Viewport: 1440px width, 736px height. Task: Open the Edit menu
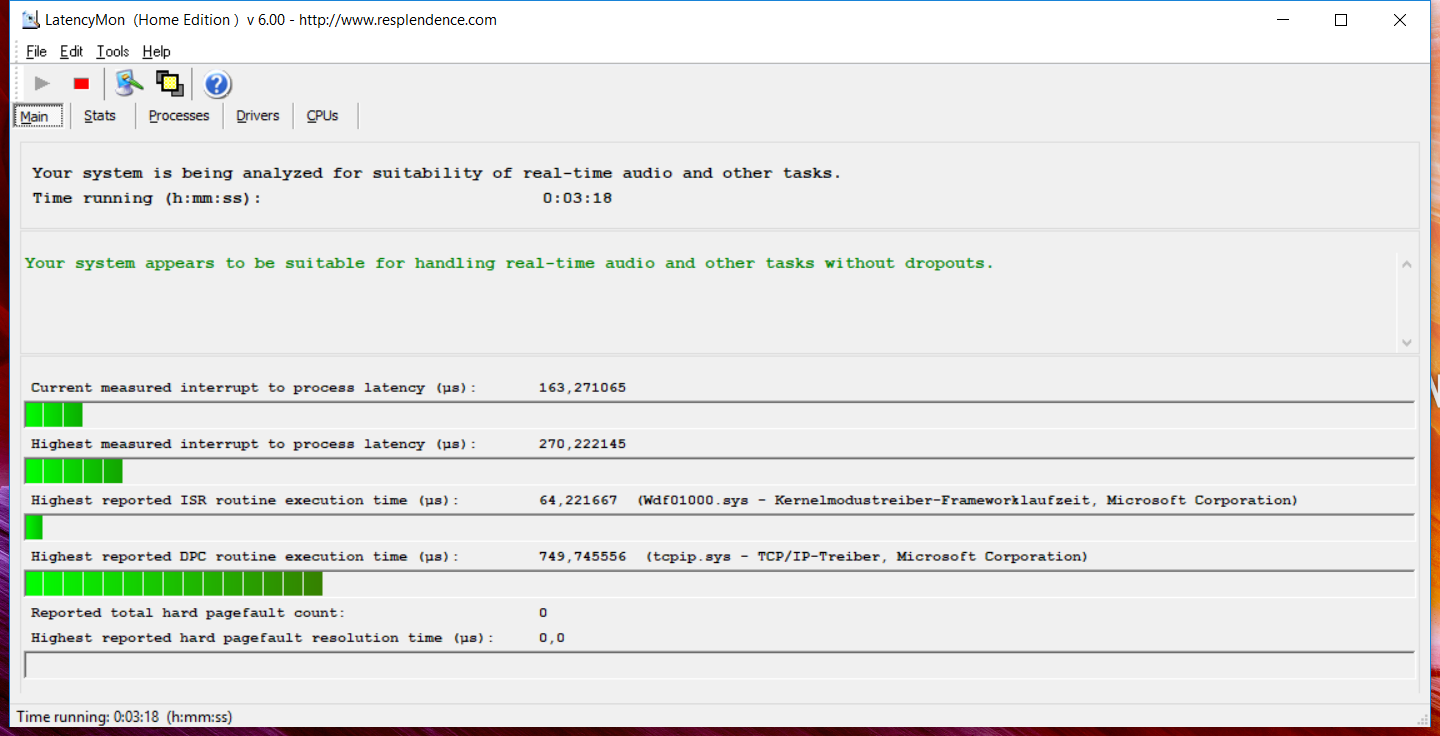click(71, 52)
